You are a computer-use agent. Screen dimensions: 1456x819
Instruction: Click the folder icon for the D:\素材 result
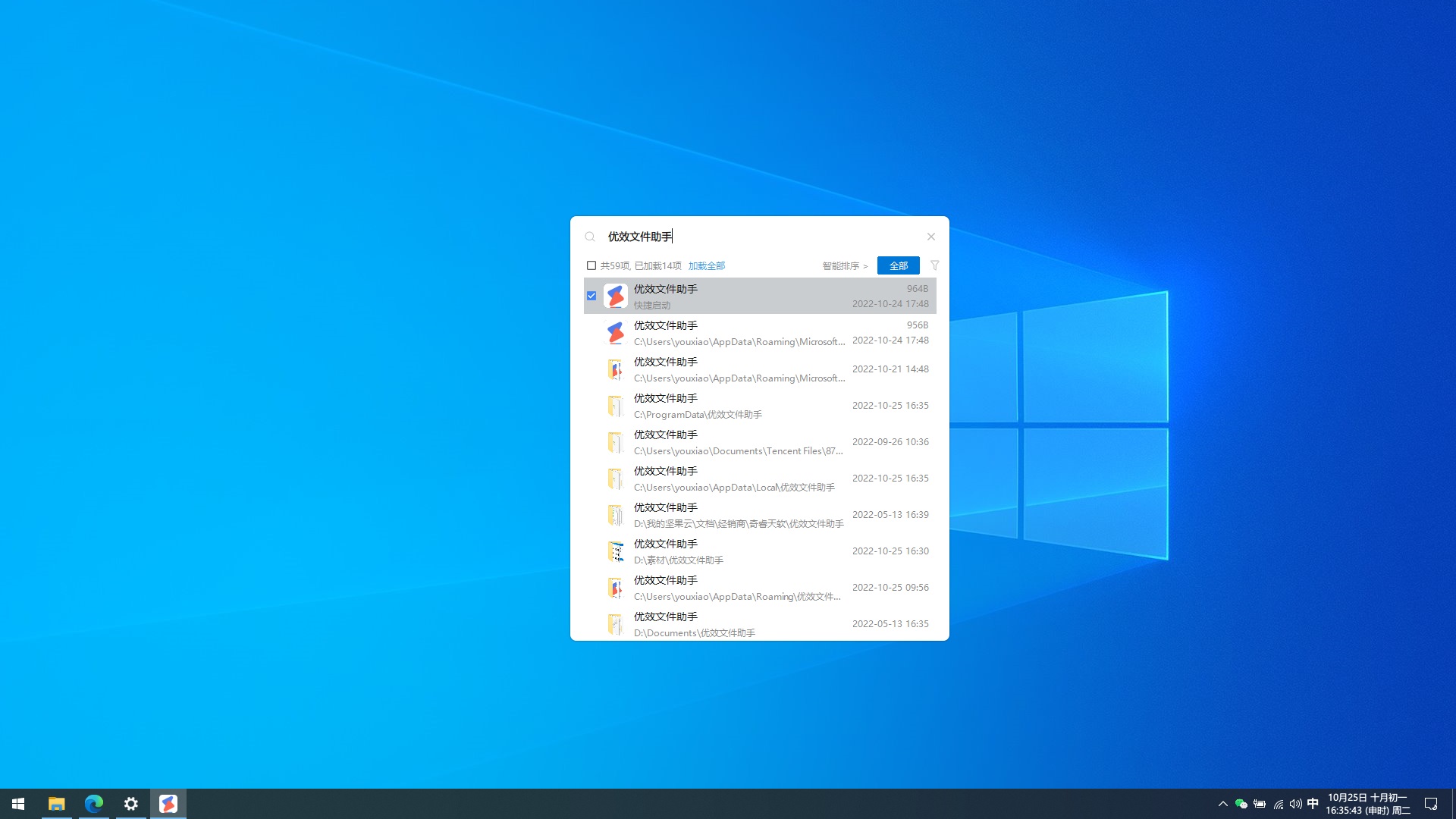pos(615,551)
